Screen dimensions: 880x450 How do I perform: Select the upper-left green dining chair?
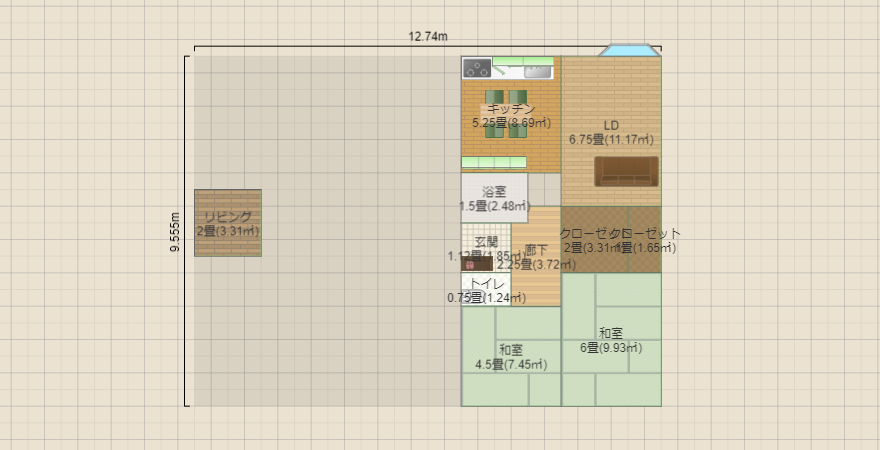(494, 97)
